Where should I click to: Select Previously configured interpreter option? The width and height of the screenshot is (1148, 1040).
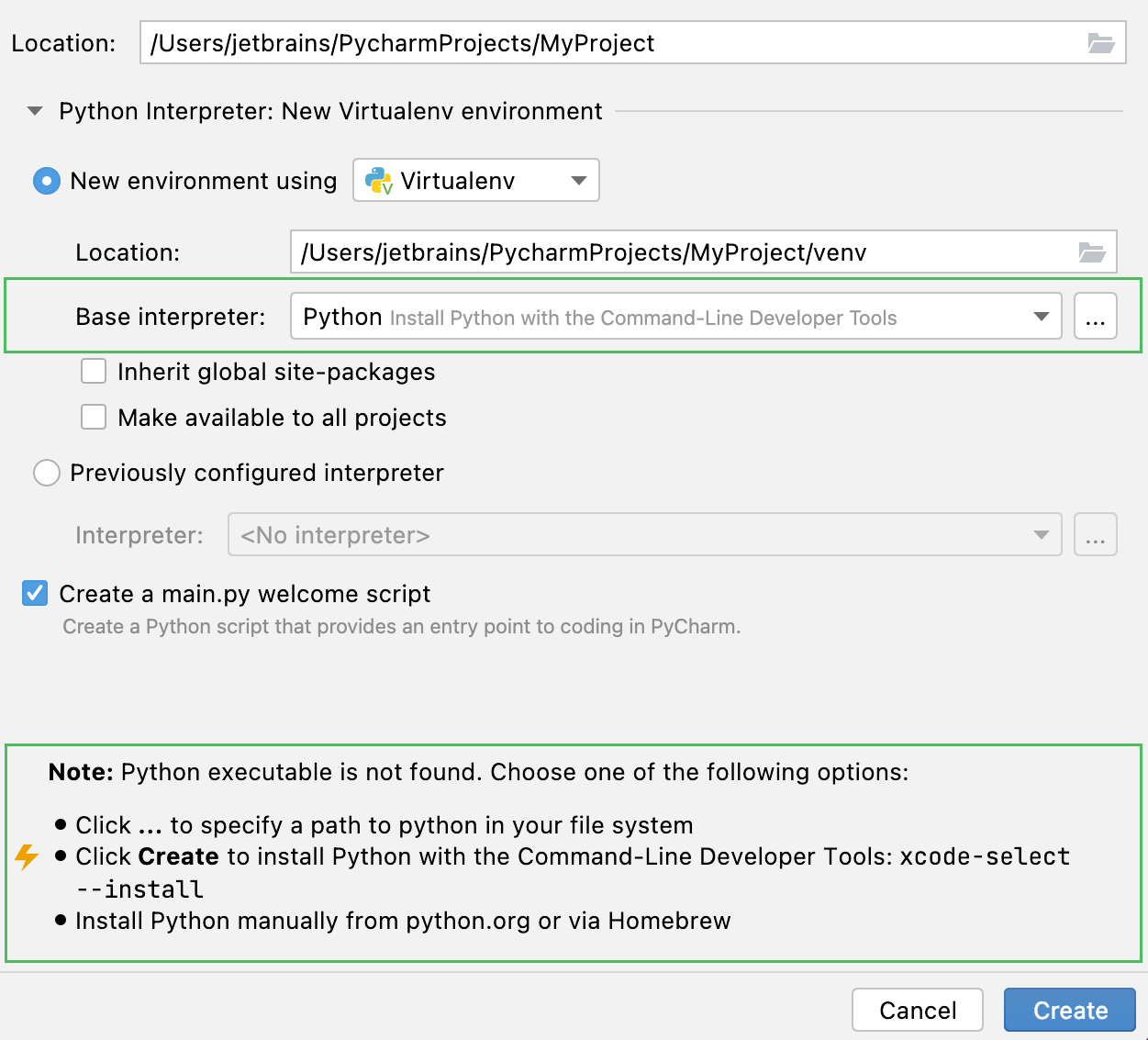46,473
